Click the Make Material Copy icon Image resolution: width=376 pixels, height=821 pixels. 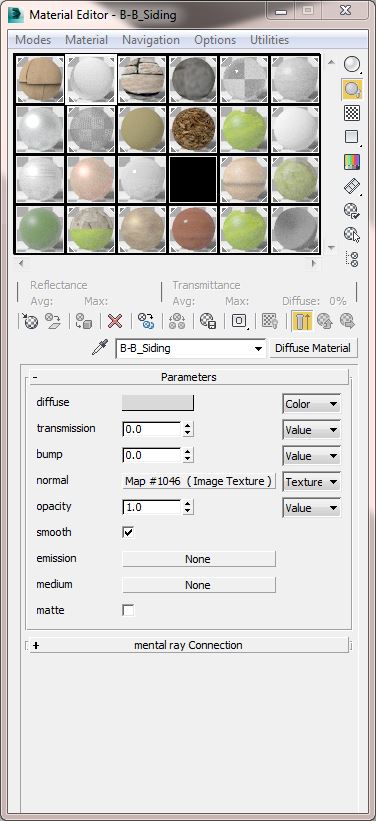pyautogui.click(x=146, y=321)
